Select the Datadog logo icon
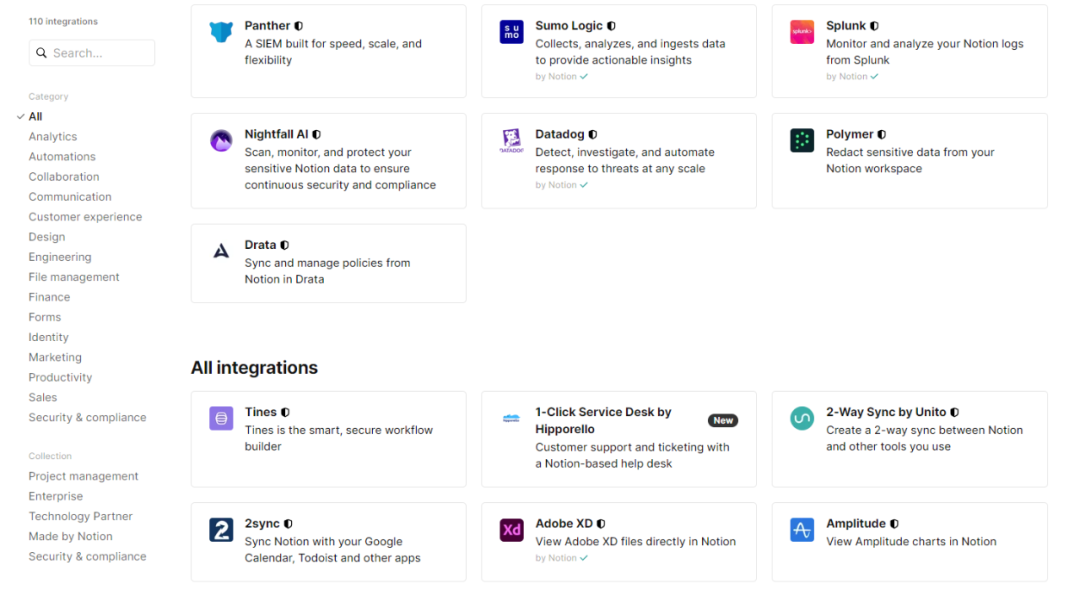 pyautogui.click(x=511, y=141)
